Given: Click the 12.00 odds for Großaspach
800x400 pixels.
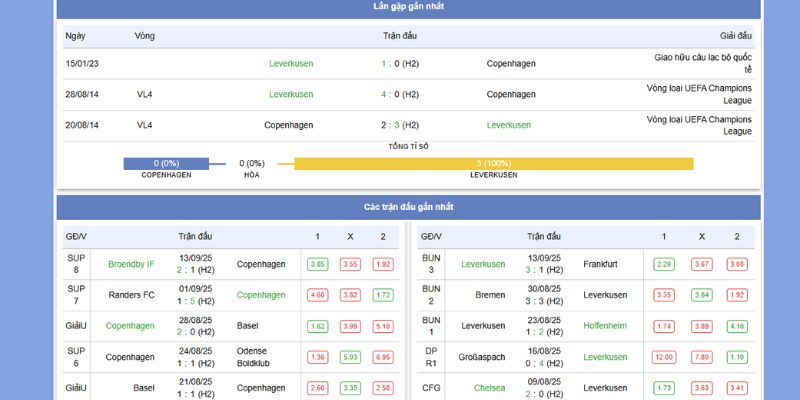Looking at the screenshot, I should (x=663, y=357).
